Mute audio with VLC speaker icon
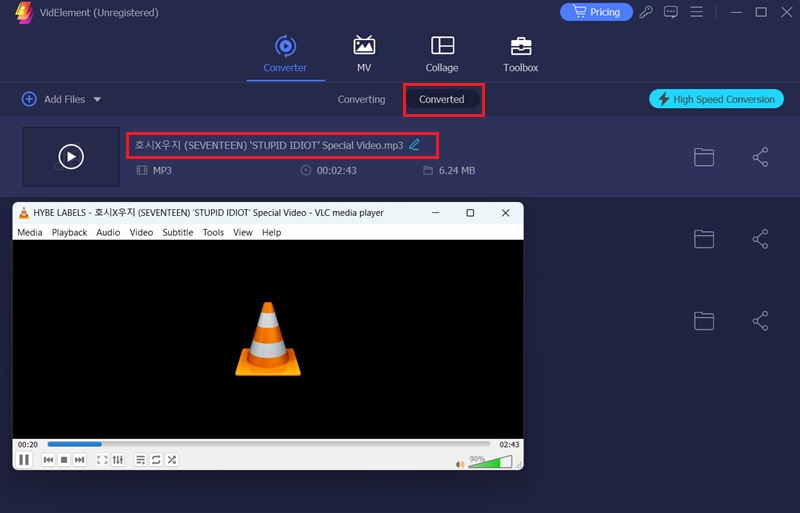 tap(460, 464)
